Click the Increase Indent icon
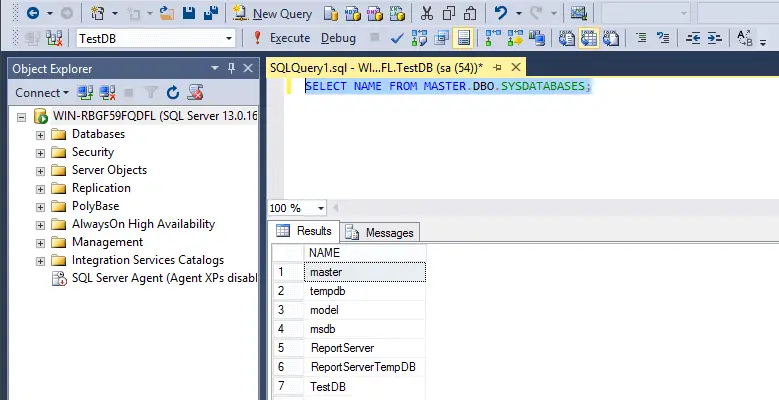Image resolution: width=779 pixels, height=400 pixels. 714,38
